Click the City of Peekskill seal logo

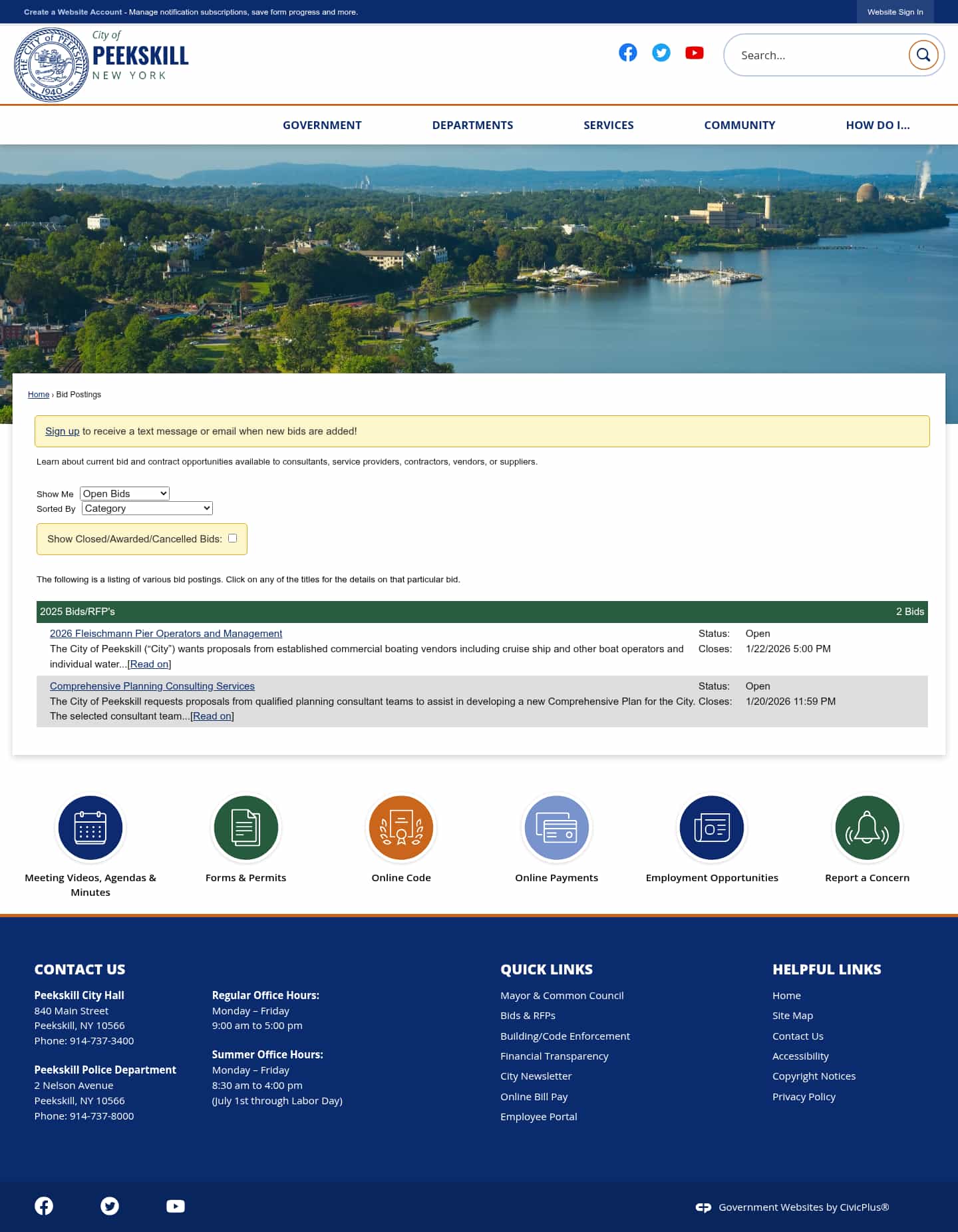pyautogui.click(x=51, y=65)
